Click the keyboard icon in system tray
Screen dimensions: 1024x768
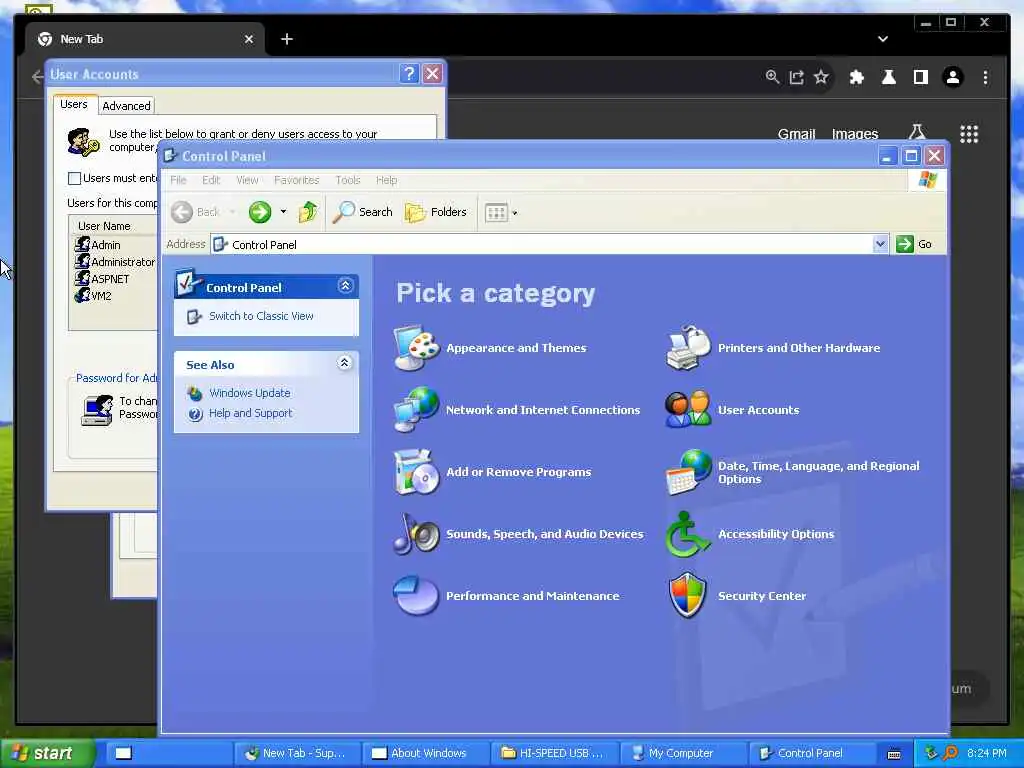(x=894, y=754)
